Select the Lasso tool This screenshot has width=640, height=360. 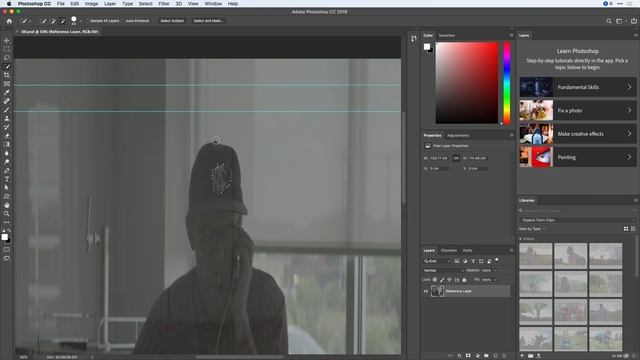click(7, 58)
